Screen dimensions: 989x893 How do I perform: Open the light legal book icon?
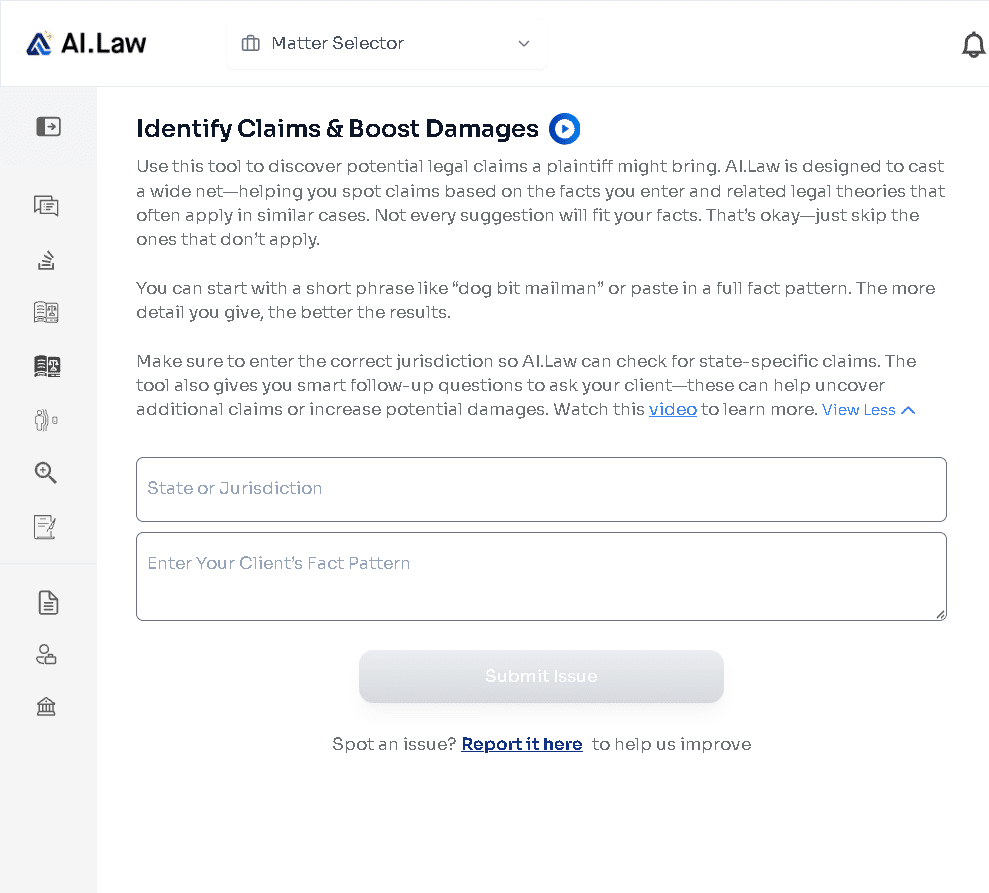tap(46, 312)
